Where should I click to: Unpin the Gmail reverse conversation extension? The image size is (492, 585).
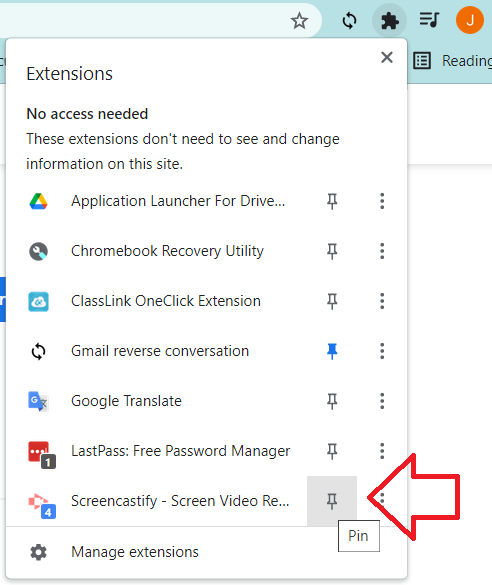[x=332, y=351]
